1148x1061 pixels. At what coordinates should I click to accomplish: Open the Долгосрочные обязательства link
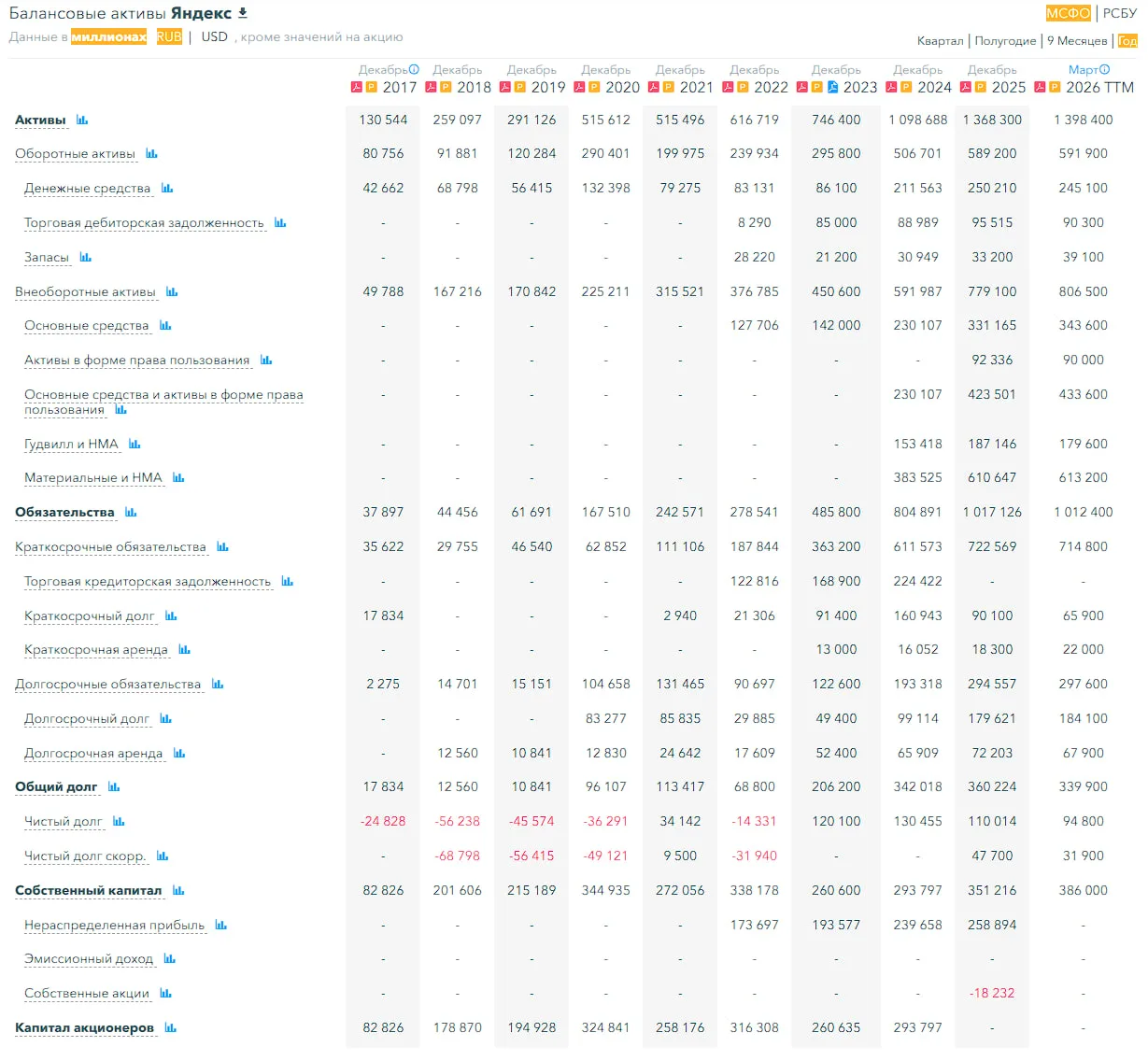[107, 685]
